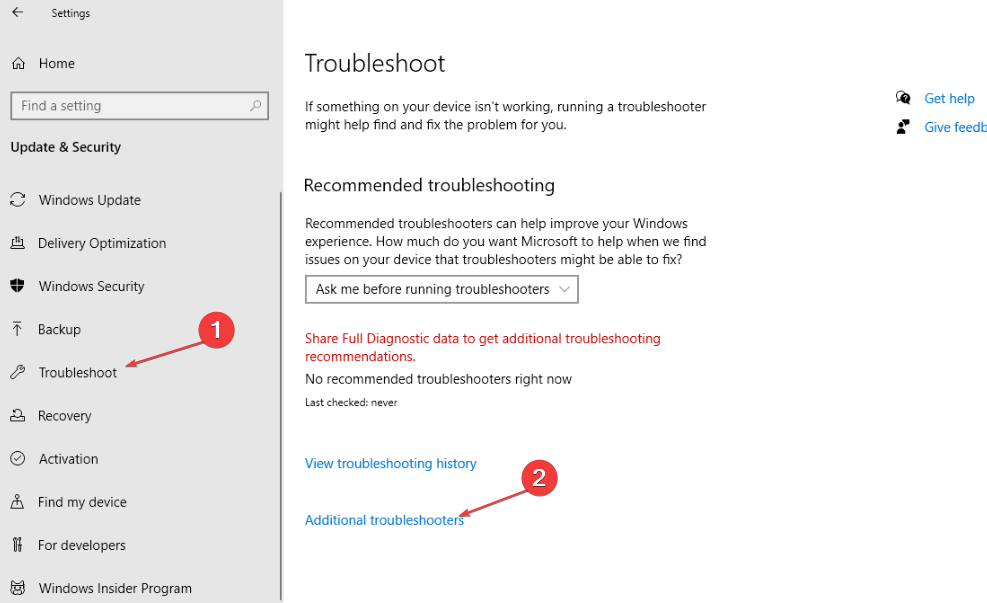This screenshot has width=987, height=603.
Task: Click the Windows Security shield icon
Action: click(18, 286)
